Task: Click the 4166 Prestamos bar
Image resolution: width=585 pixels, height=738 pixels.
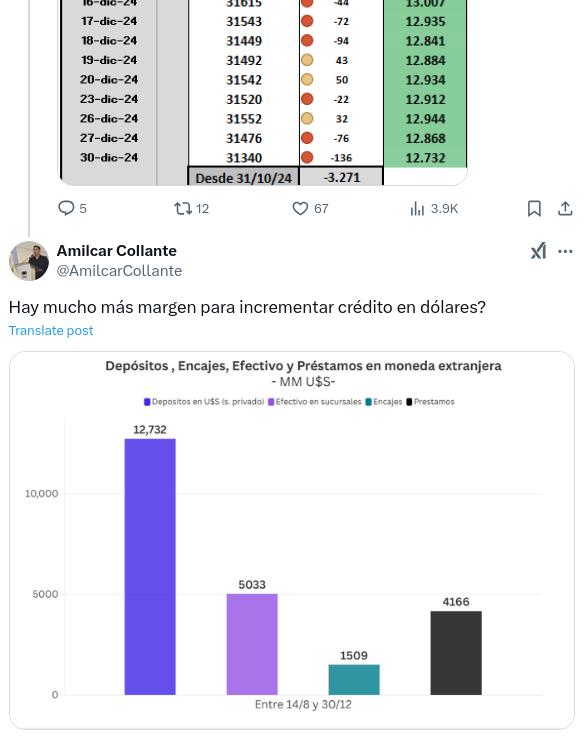Action: pos(456,653)
